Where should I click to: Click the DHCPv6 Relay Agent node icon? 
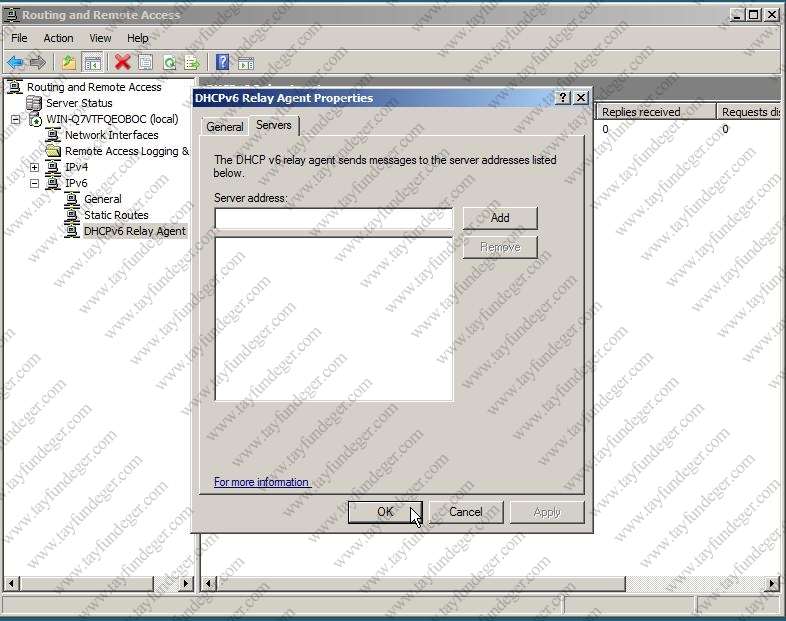coord(72,231)
